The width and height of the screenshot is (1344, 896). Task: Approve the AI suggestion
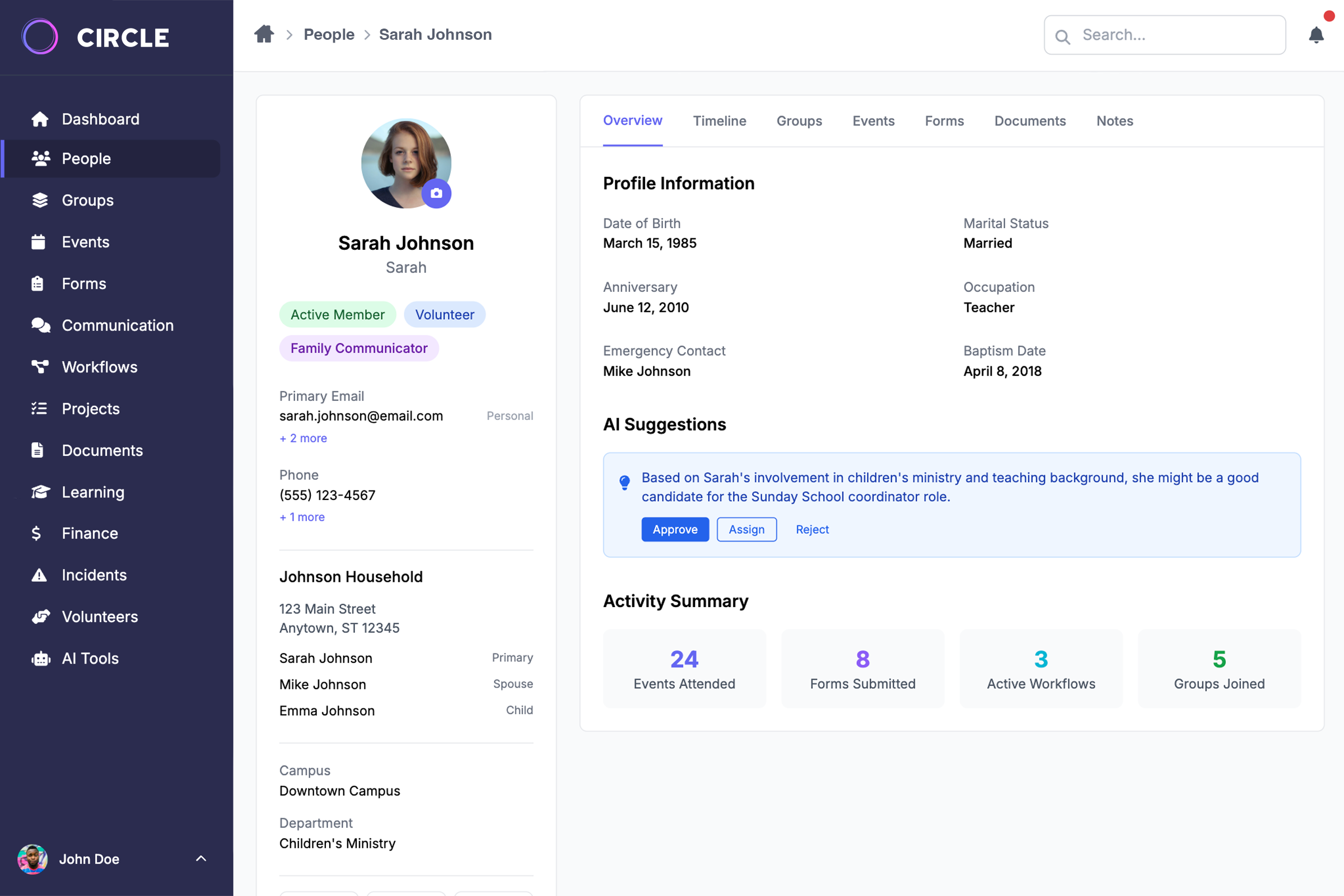(675, 529)
